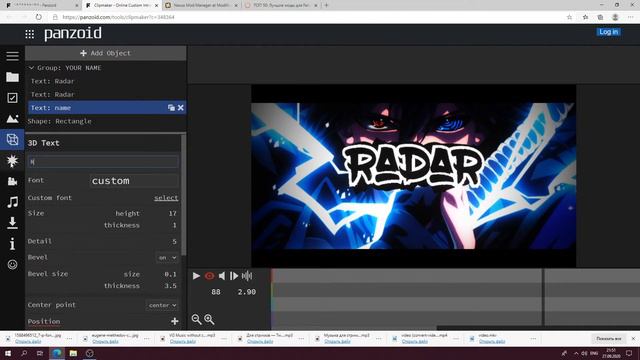The height and width of the screenshot is (360, 640).
Task: Play the timeline preview
Action: click(x=196, y=276)
